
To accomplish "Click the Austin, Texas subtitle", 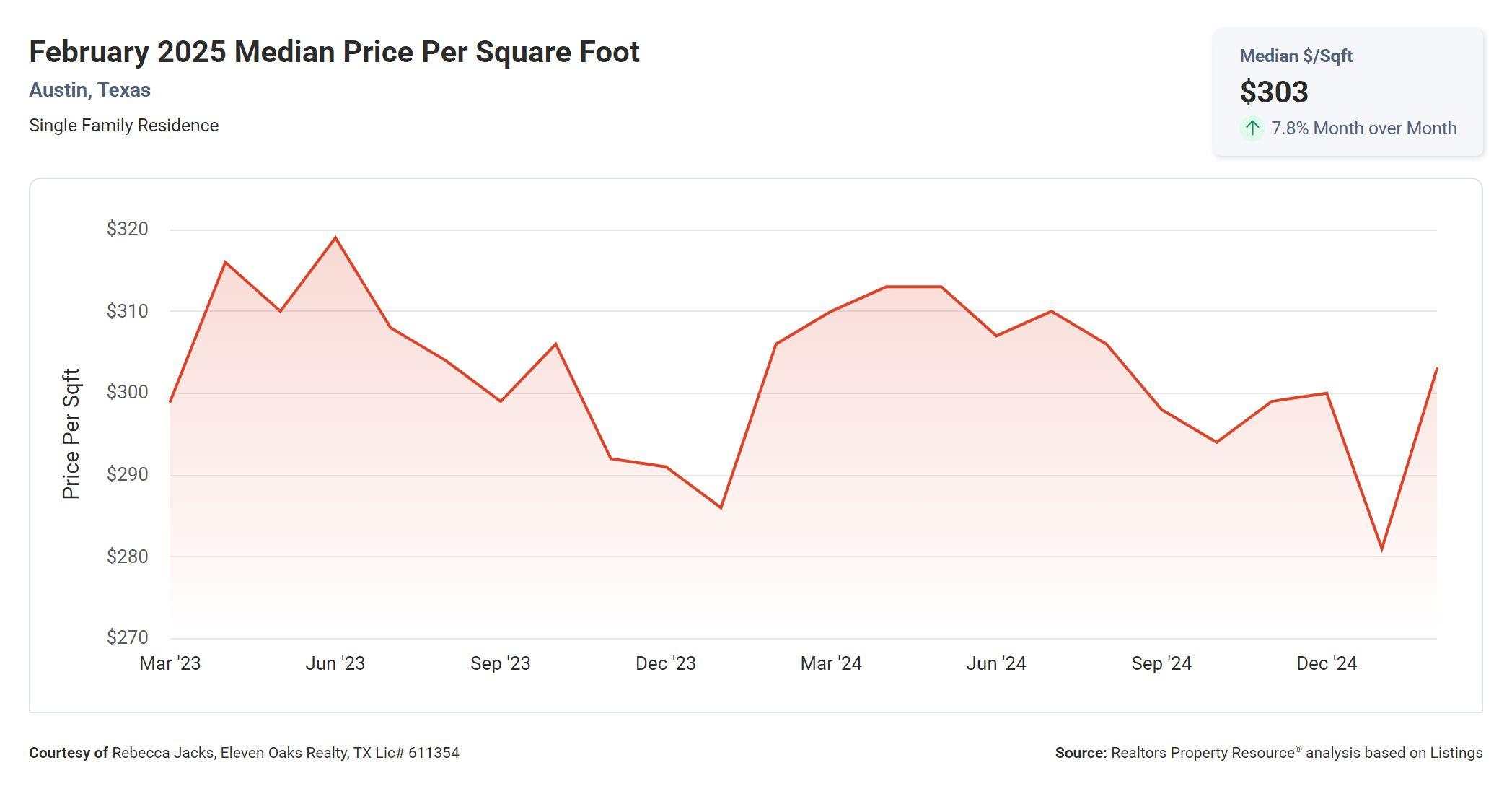I will 89,90.
